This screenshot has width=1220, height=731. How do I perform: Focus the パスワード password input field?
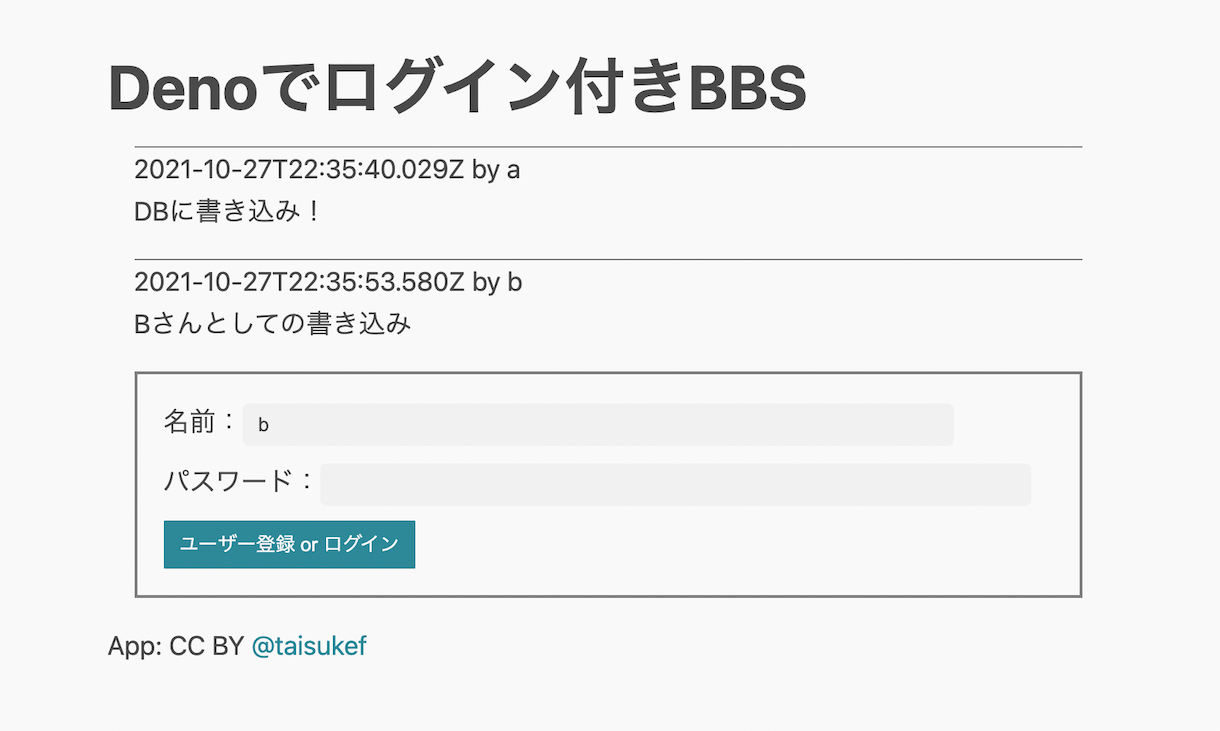675,484
